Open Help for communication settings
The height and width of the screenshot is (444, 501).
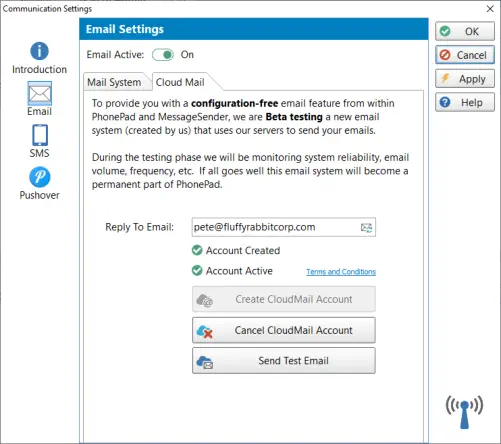[465, 102]
